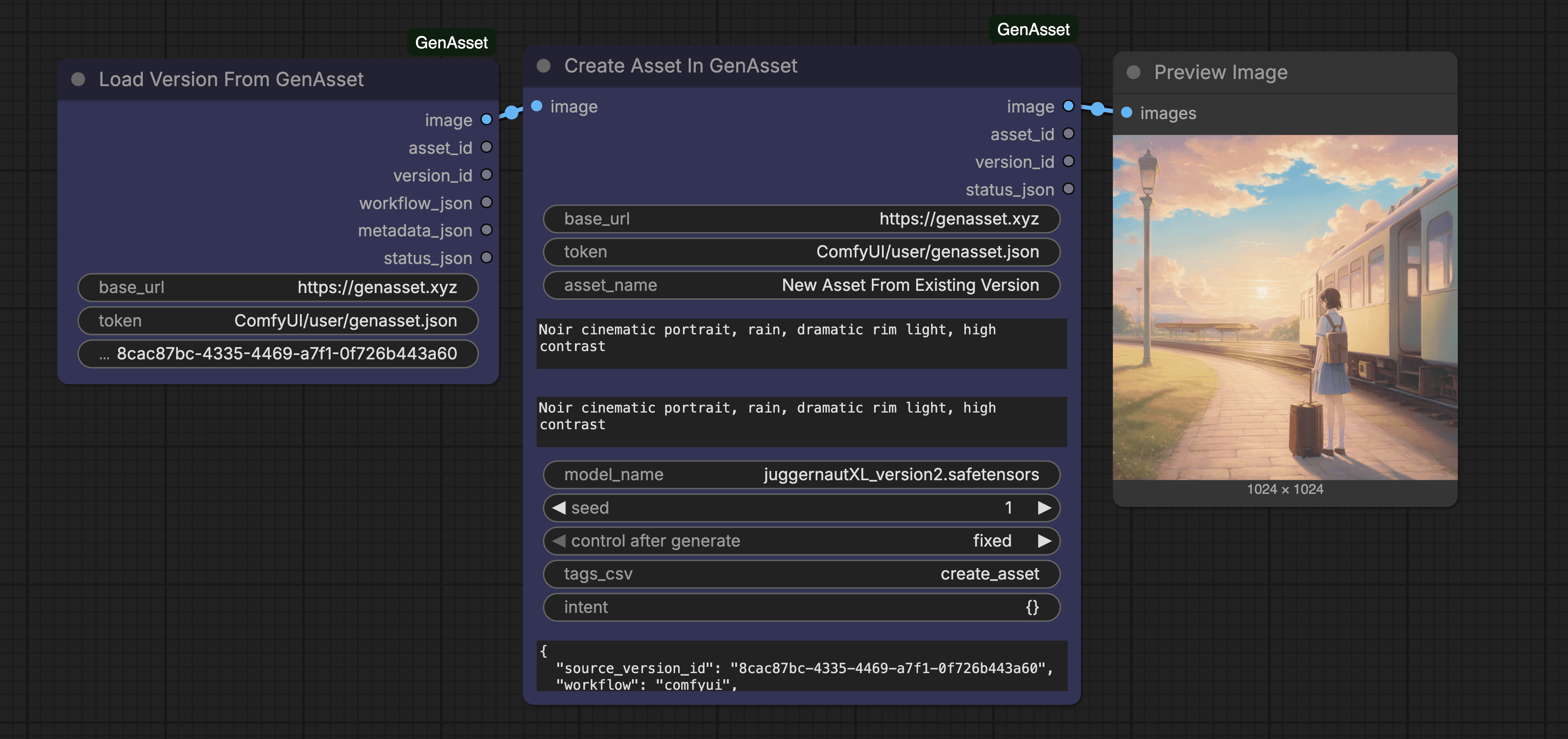The height and width of the screenshot is (739, 1568).
Task: Click the version_id output port on Create Asset node
Action: [1068, 161]
